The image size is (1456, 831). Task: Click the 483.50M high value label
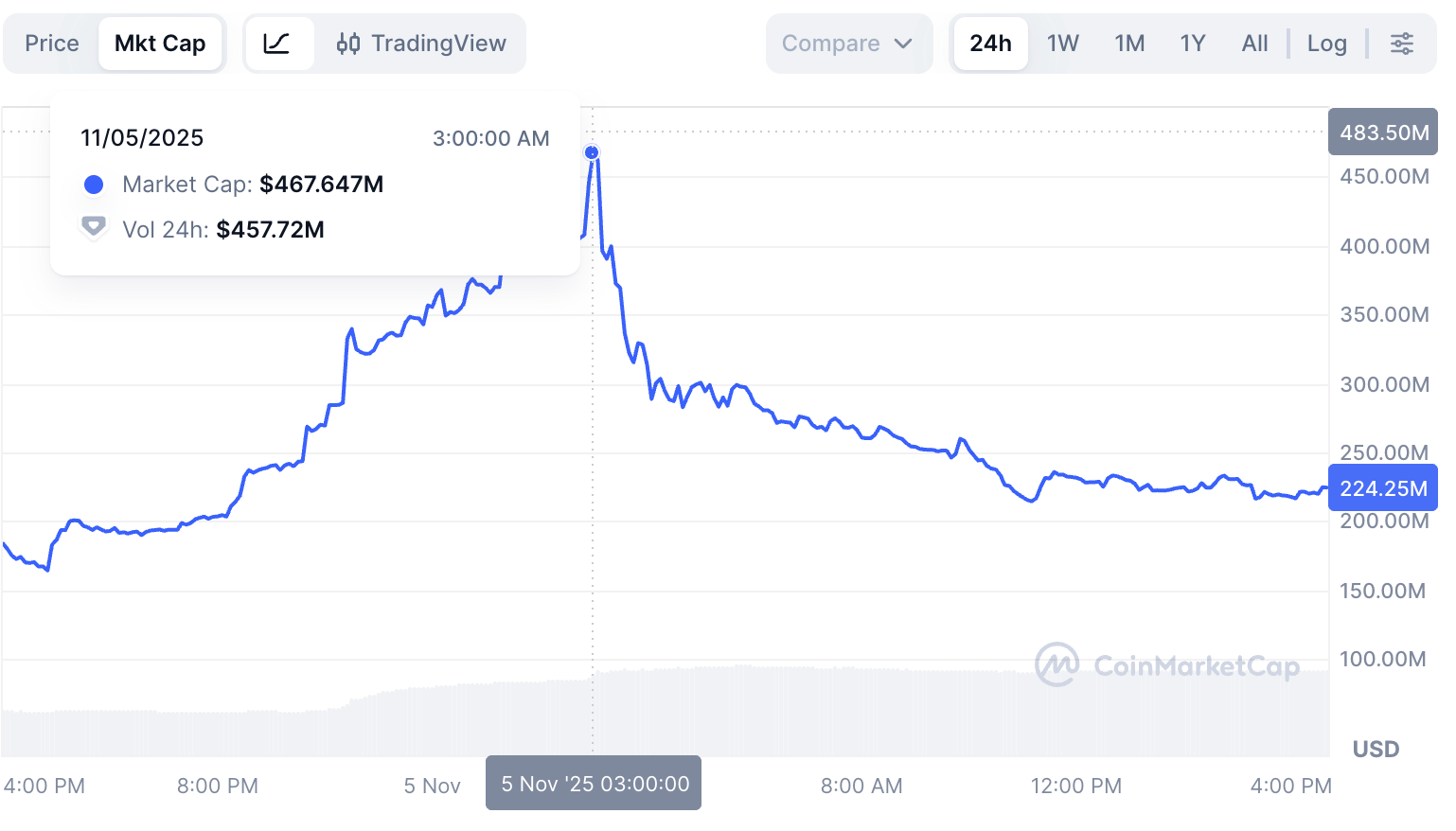[1382, 132]
